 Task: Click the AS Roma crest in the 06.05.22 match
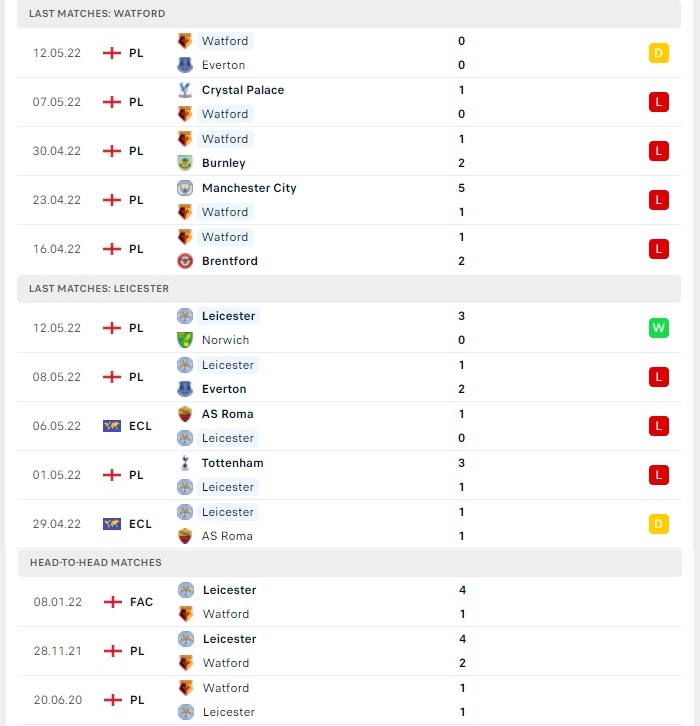click(185, 414)
